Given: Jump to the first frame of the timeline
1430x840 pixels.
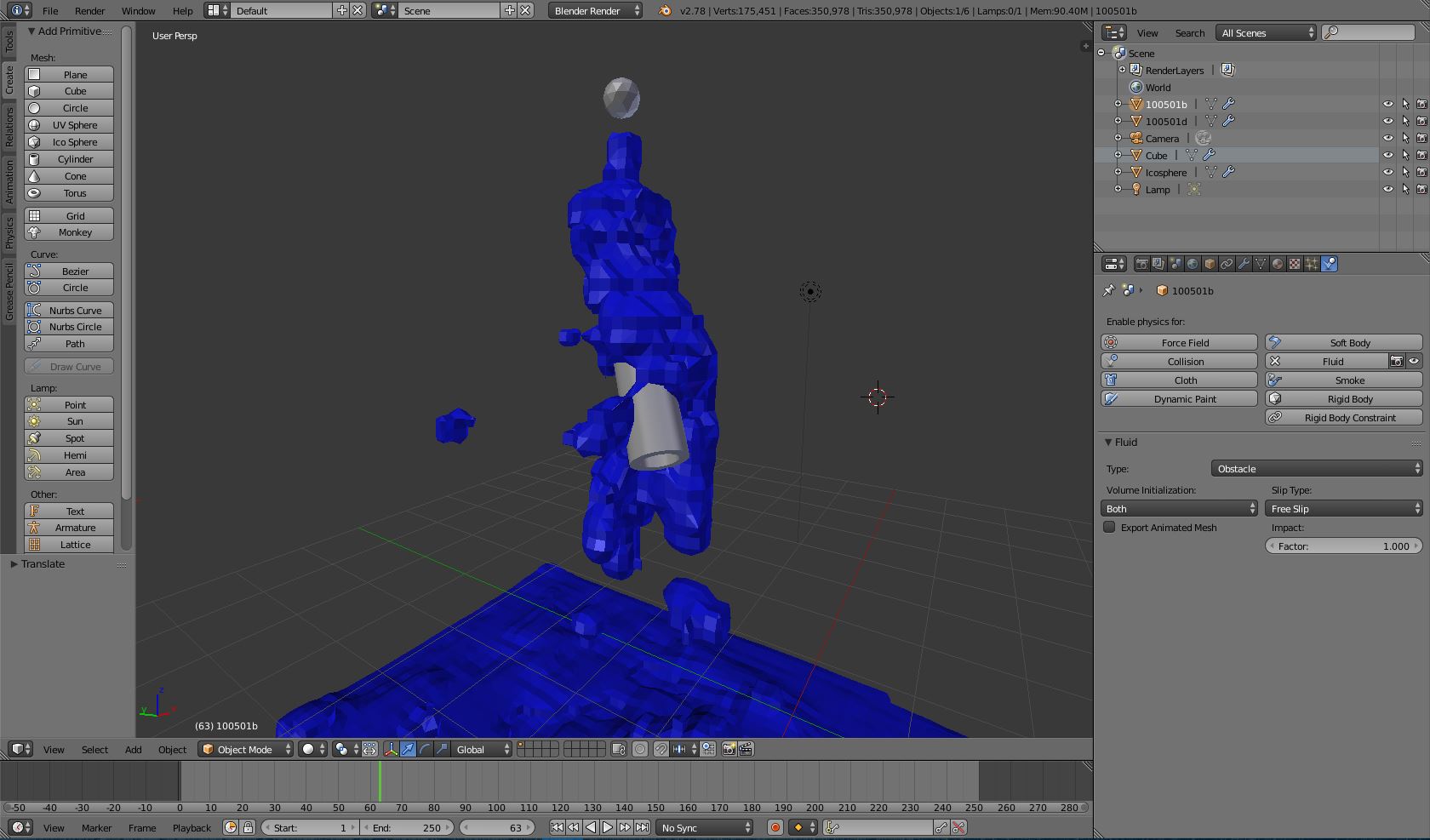Looking at the screenshot, I should [557, 827].
